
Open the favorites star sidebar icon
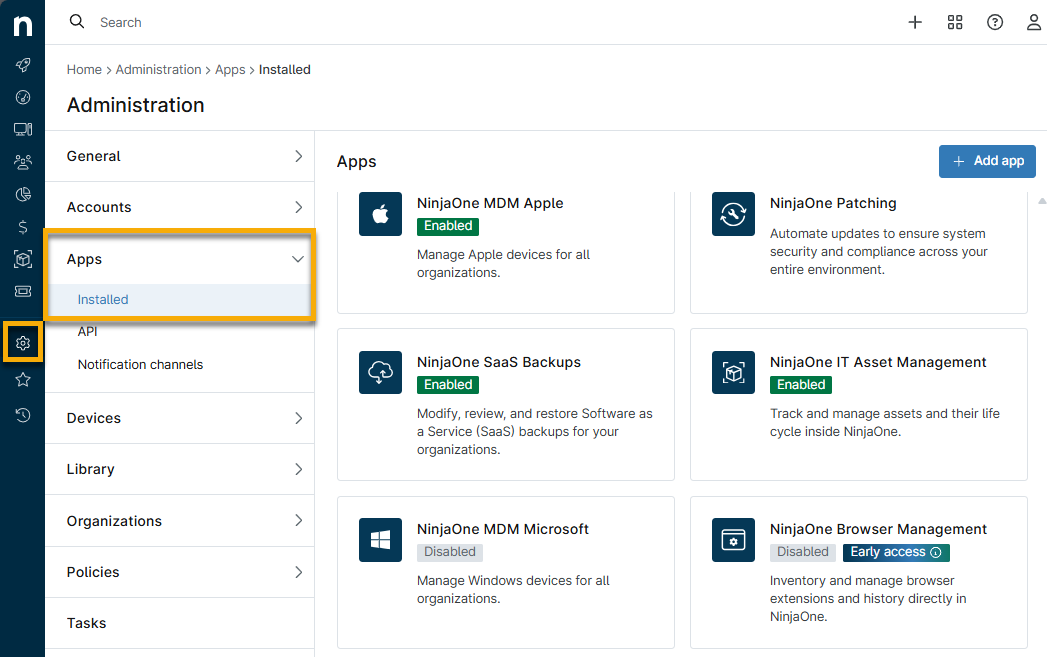coord(23,380)
